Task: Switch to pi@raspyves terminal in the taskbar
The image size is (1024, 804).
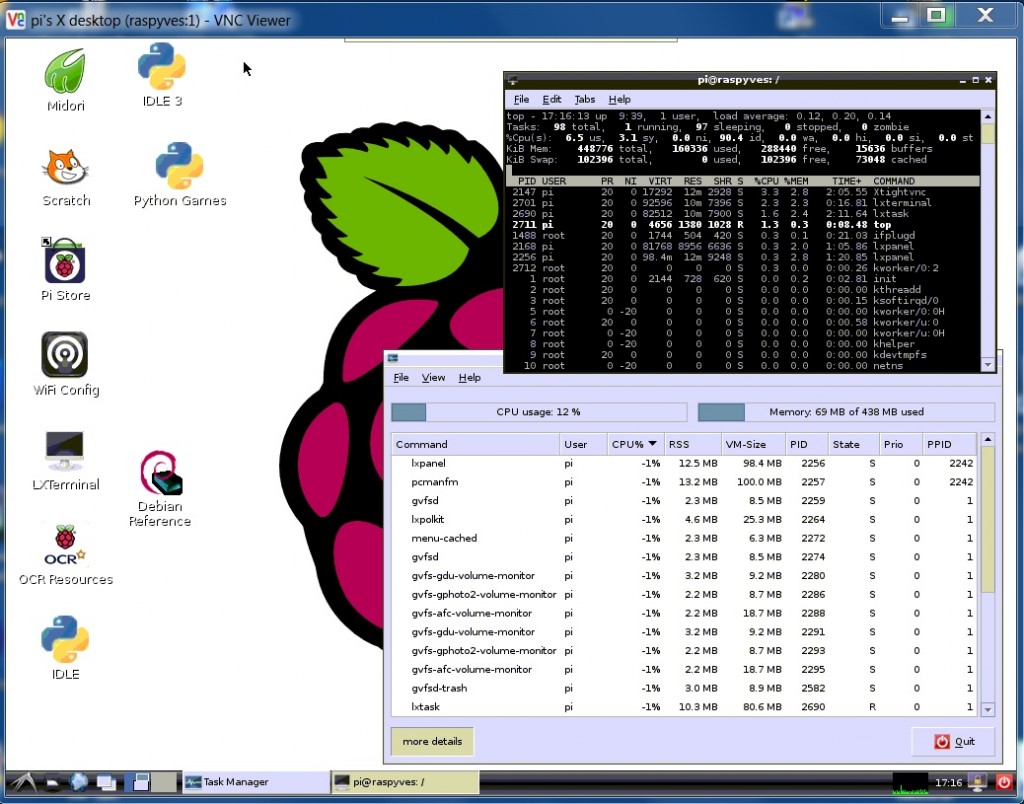Action: (x=405, y=782)
